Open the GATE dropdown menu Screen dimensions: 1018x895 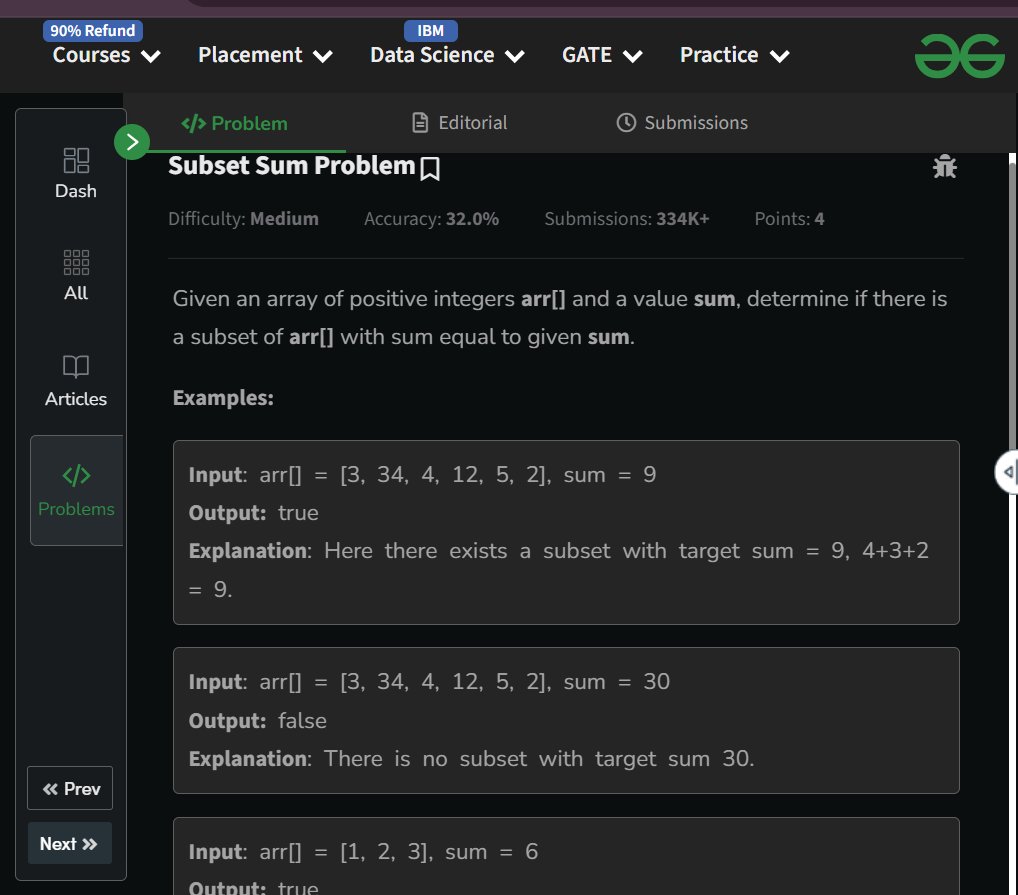click(x=602, y=55)
